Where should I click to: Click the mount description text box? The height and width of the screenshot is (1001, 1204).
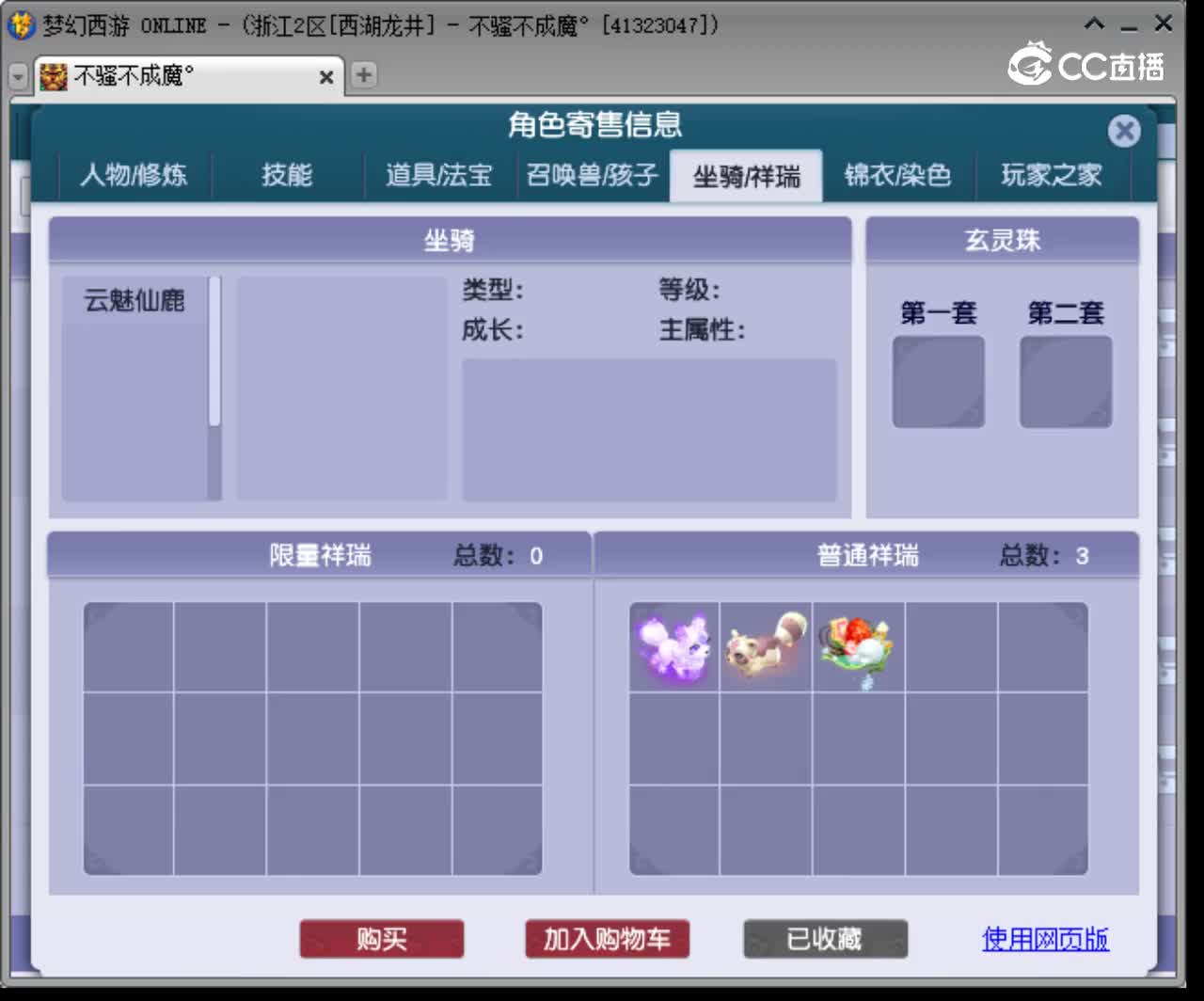[649, 429]
